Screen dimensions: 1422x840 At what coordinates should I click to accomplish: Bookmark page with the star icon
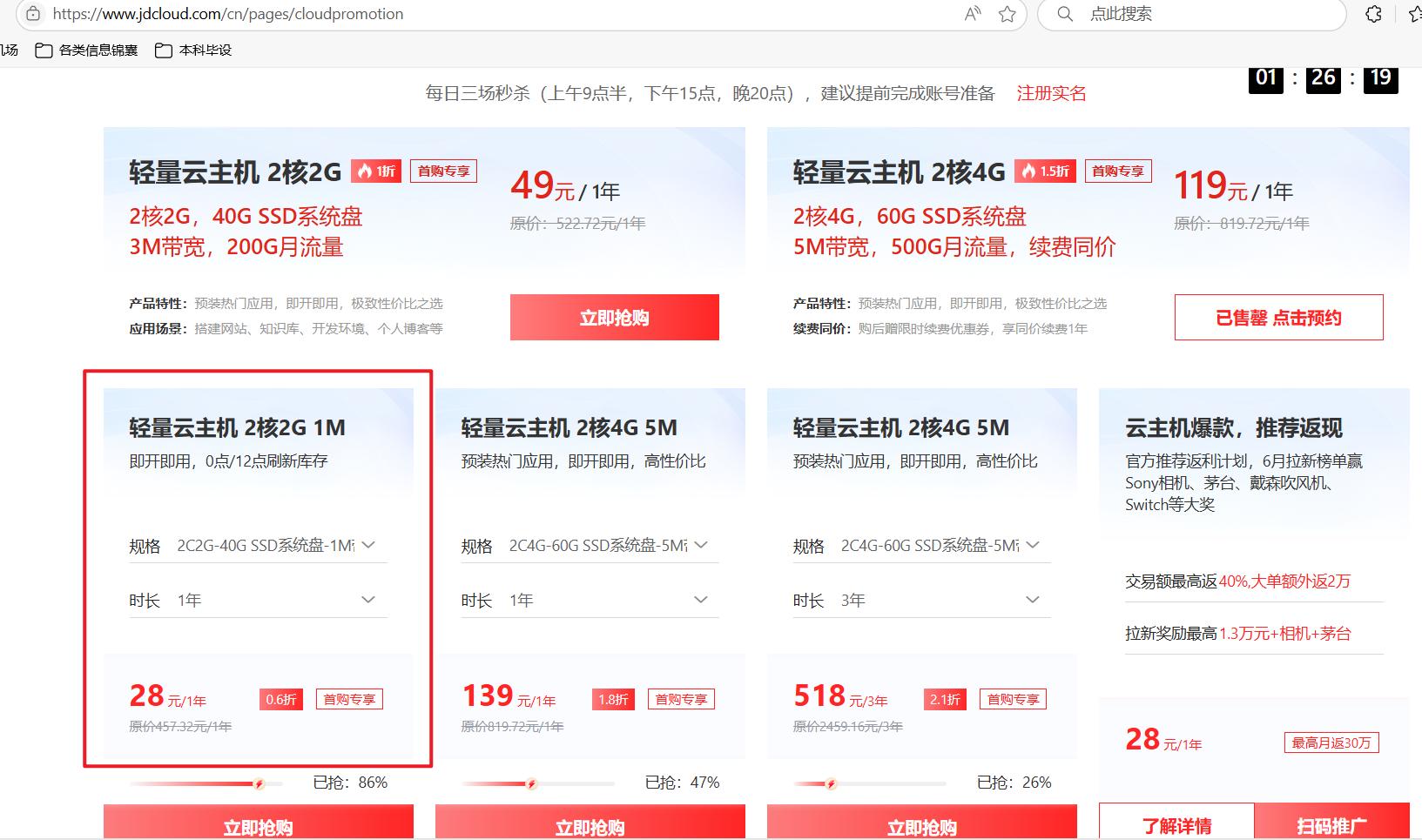click(x=1008, y=14)
